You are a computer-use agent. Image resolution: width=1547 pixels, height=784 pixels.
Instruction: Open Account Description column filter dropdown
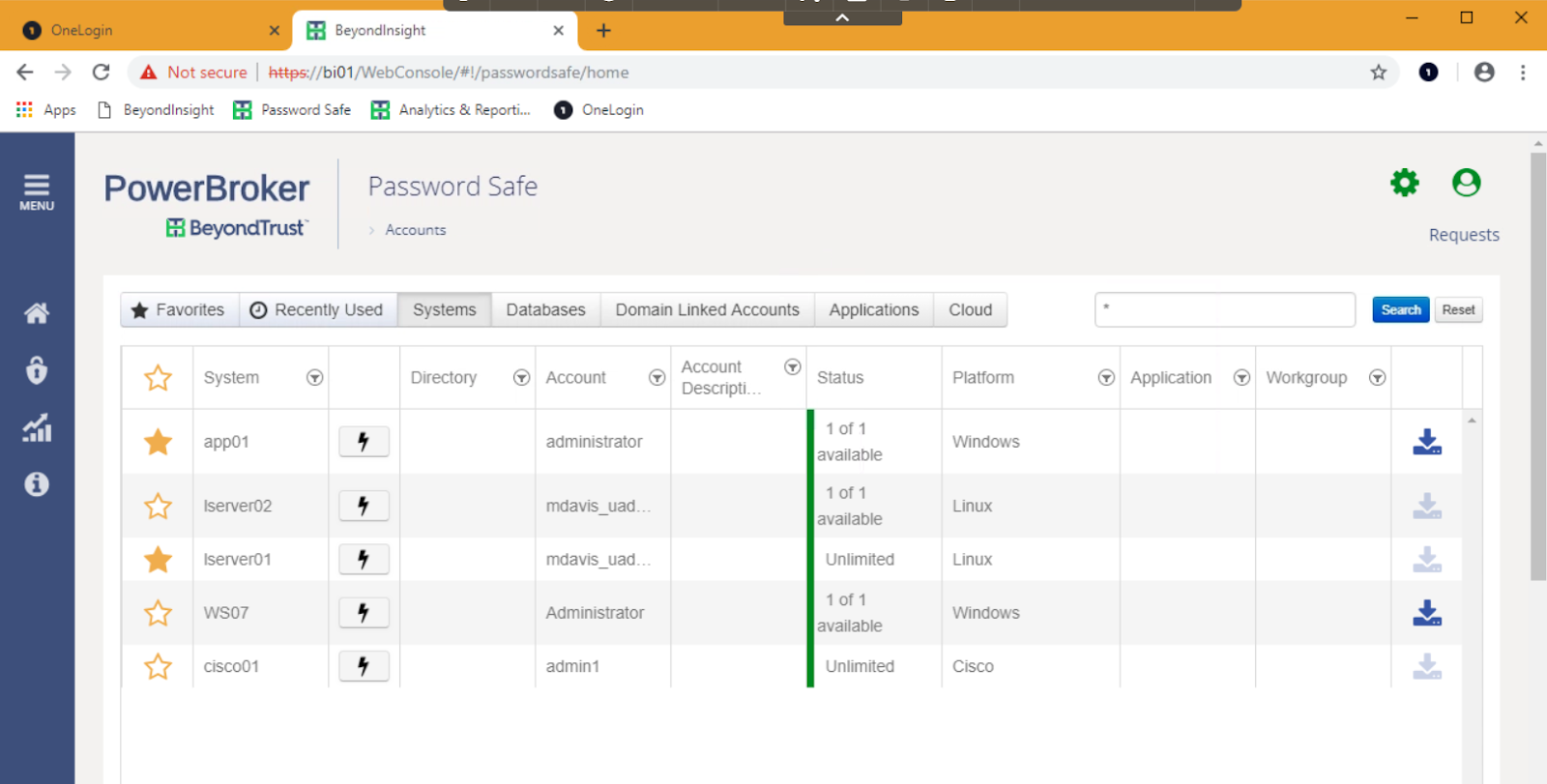click(x=792, y=367)
